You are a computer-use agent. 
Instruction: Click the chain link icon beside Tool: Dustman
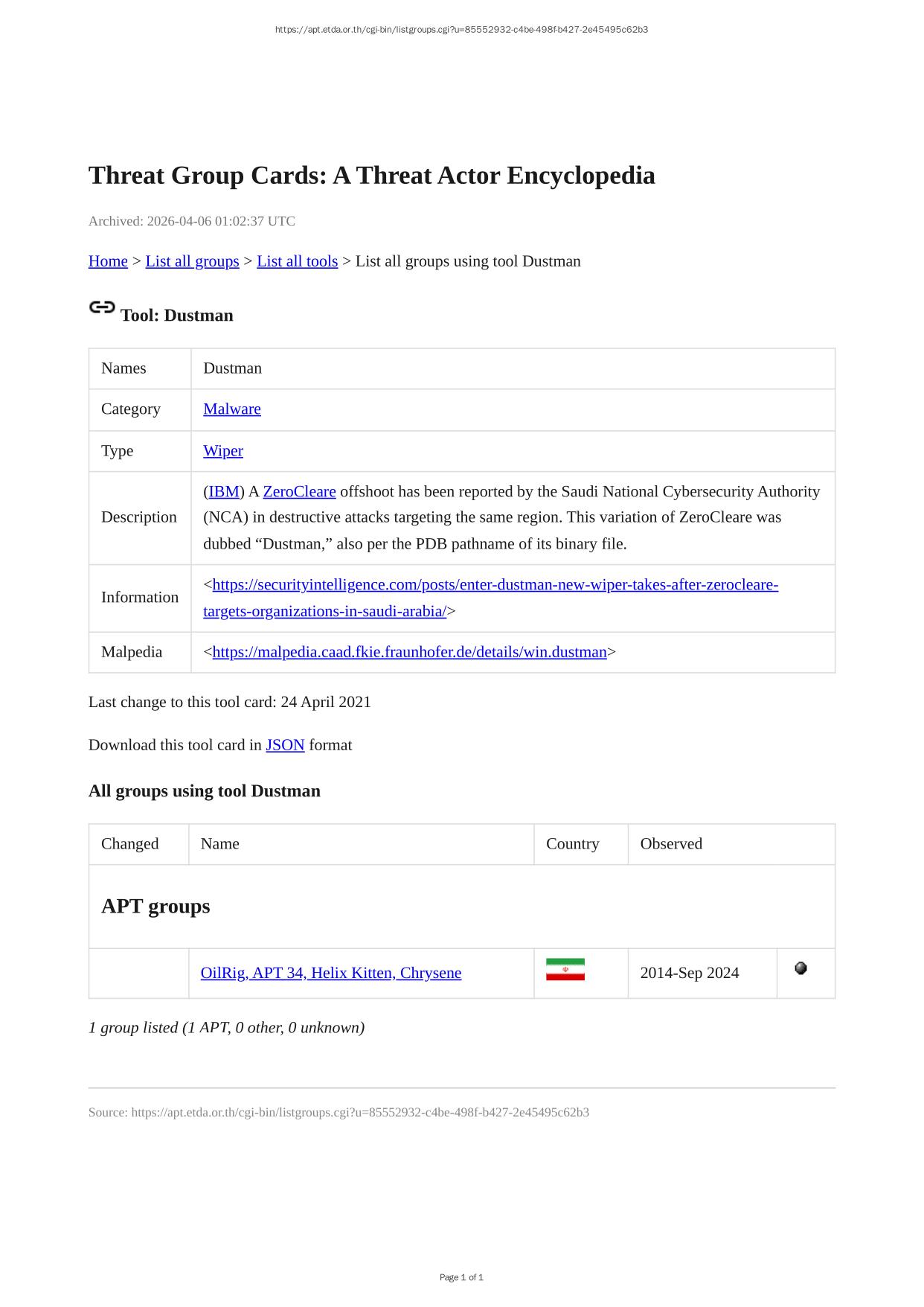pyautogui.click(x=102, y=307)
